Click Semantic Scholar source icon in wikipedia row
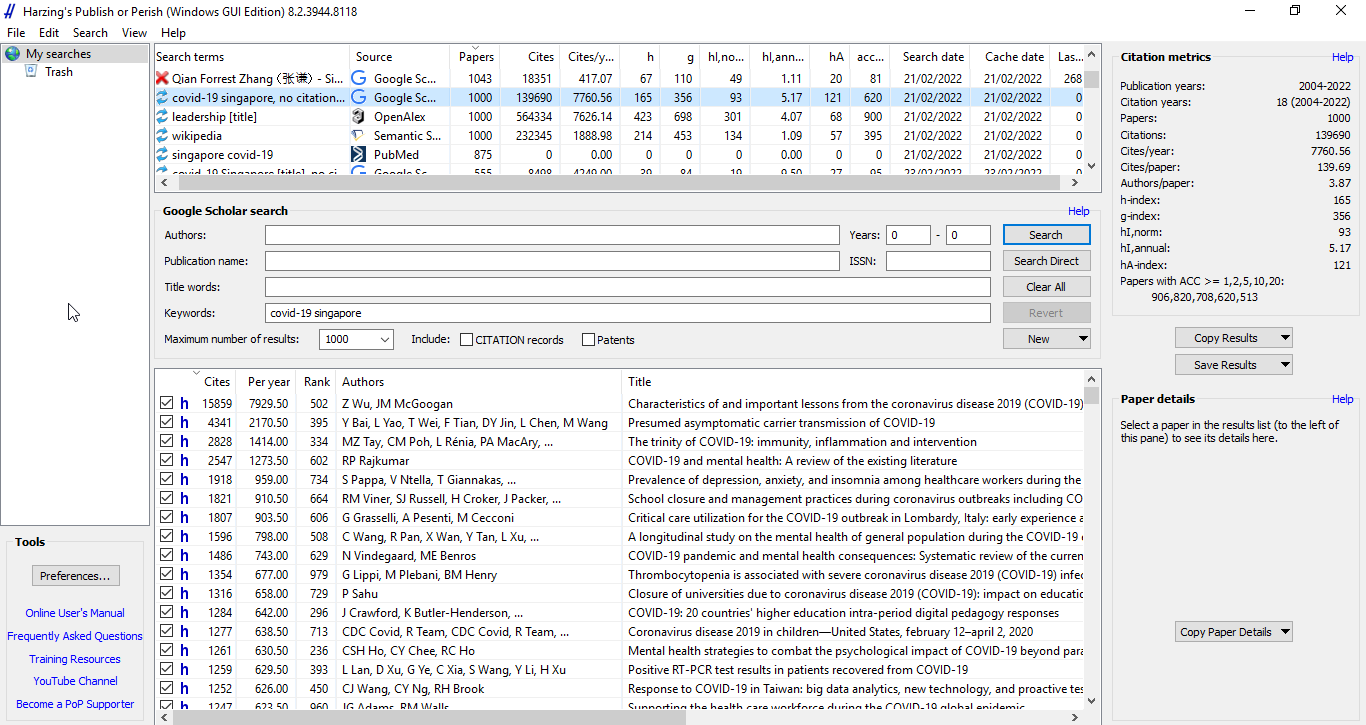 [358, 136]
